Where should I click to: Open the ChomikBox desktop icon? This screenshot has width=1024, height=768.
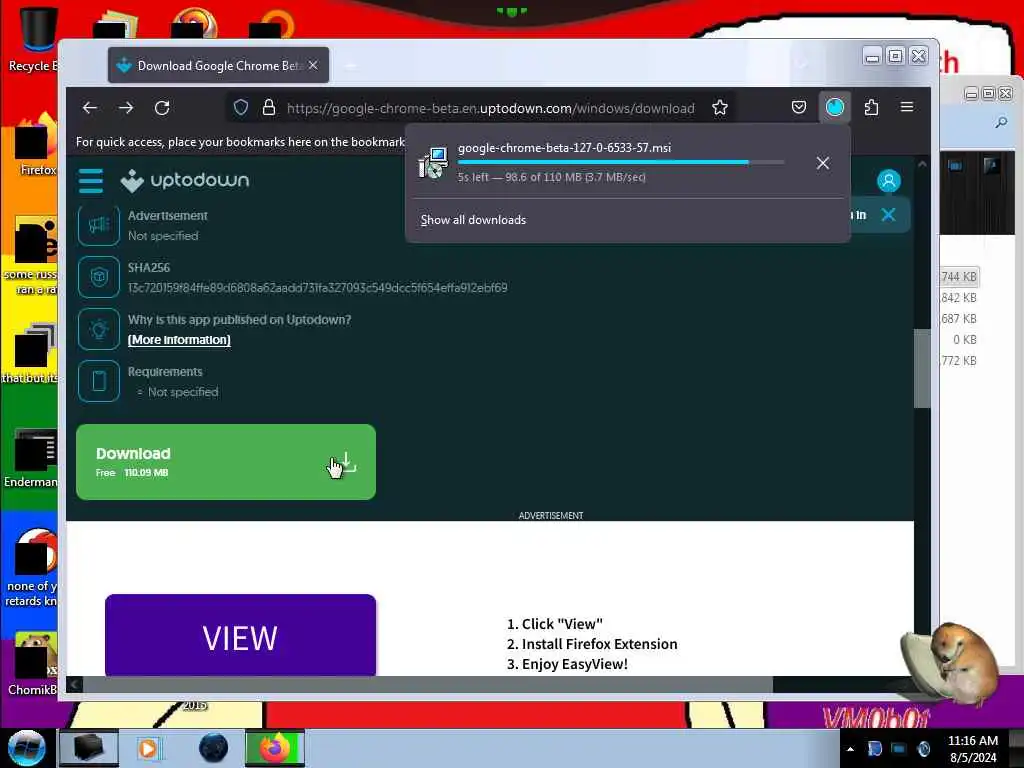pos(33,665)
